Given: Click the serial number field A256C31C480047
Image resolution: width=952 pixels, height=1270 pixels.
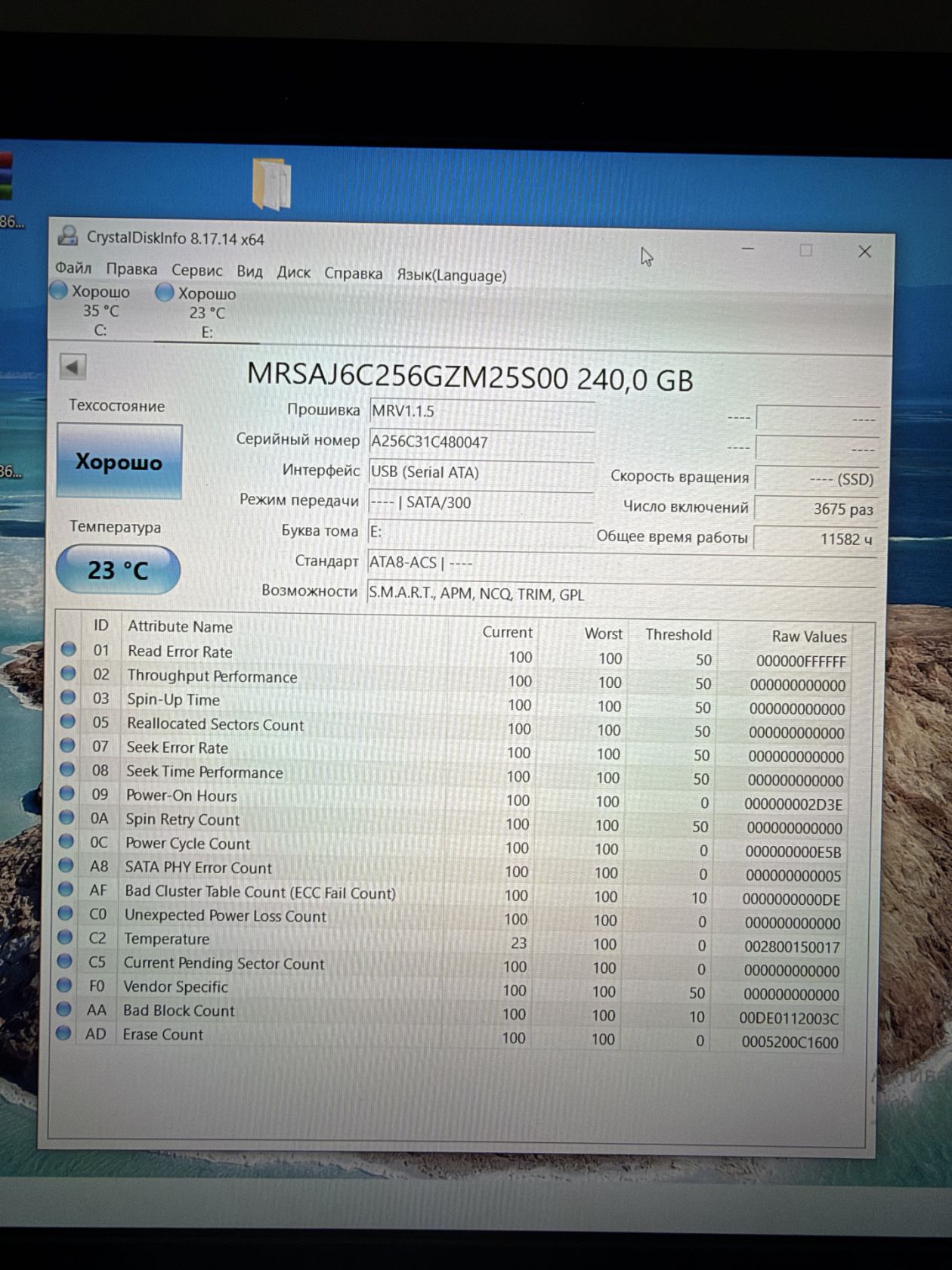Looking at the screenshot, I should 481,441.
